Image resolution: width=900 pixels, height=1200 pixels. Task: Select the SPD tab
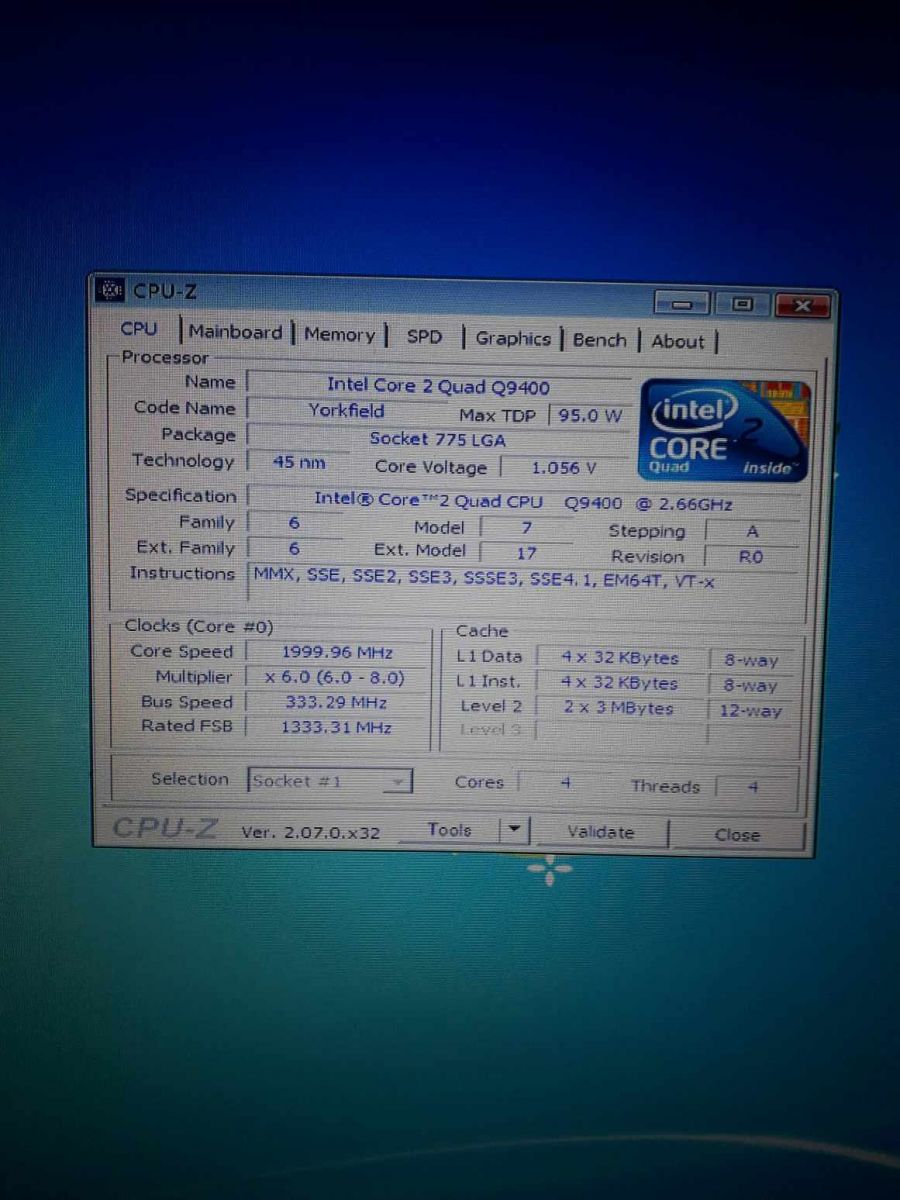(x=424, y=337)
